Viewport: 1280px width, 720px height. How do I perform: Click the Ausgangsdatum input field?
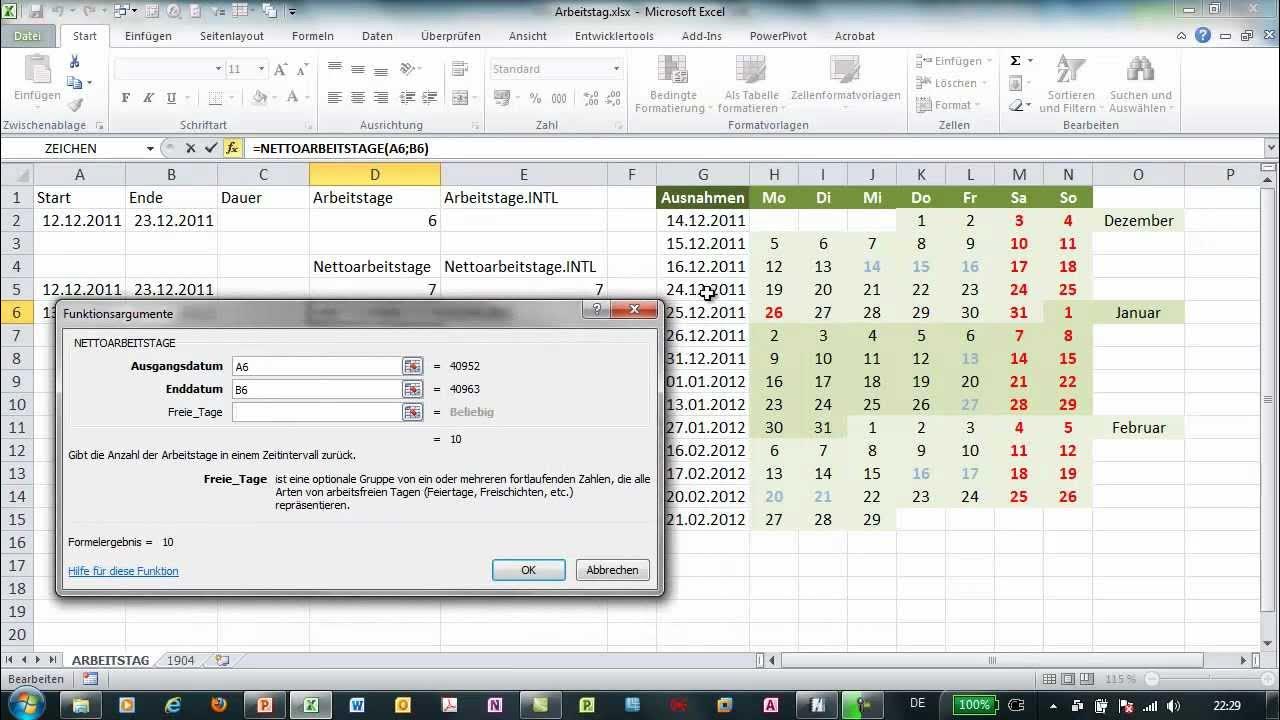pos(316,366)
